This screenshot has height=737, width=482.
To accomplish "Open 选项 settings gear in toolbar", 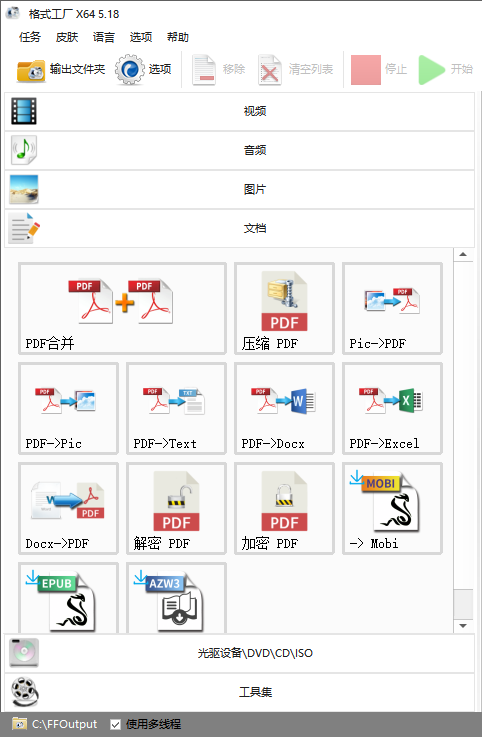I will pos(143,70).
